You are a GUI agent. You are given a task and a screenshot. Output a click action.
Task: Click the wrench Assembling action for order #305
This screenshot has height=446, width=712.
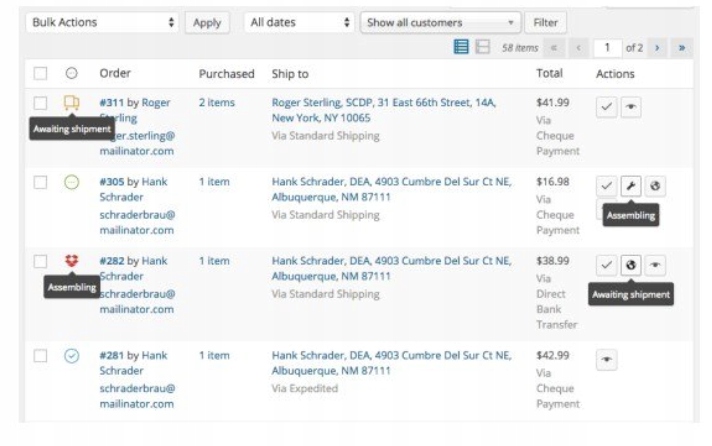pyautogui.click(x=631, y=186)
